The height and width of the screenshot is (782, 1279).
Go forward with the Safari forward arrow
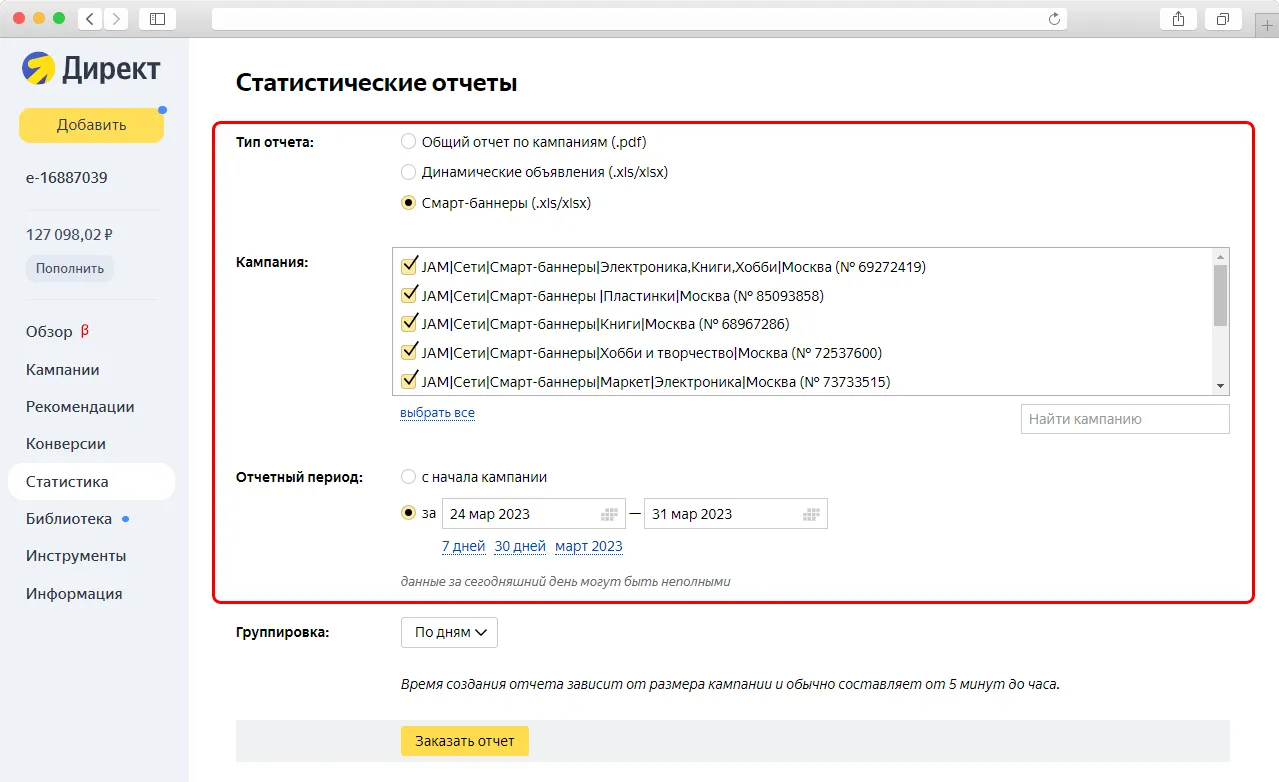(116, 19)
